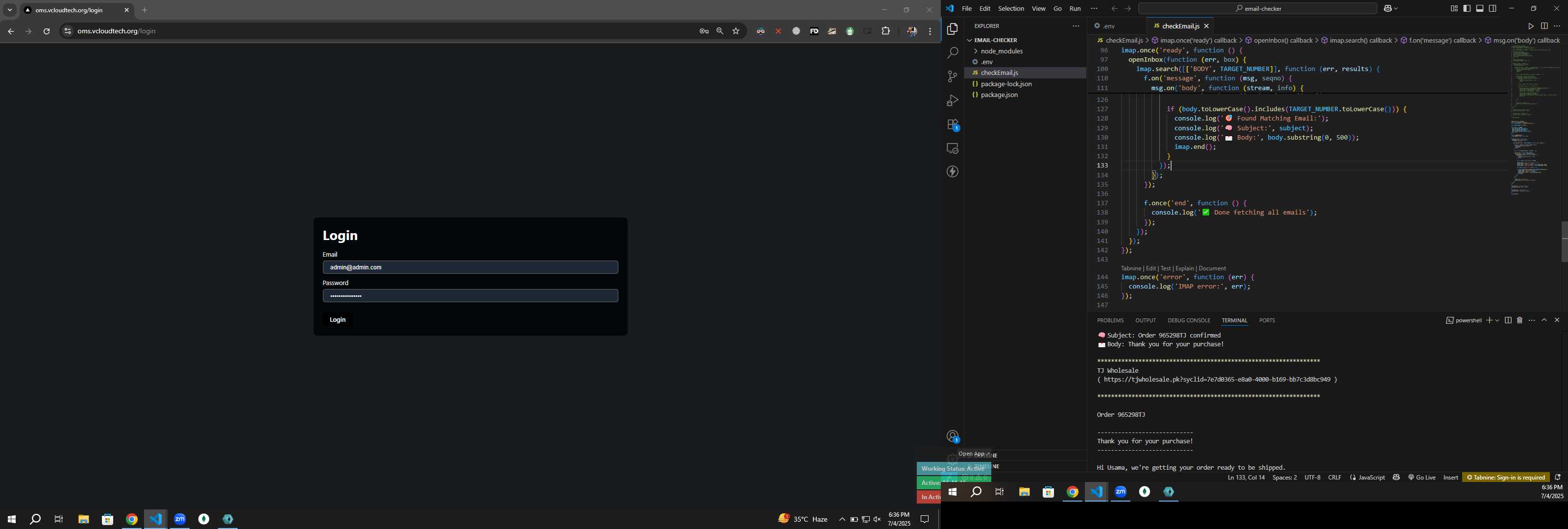Start Go Live server from the status bar

(x=1422, y=478)
